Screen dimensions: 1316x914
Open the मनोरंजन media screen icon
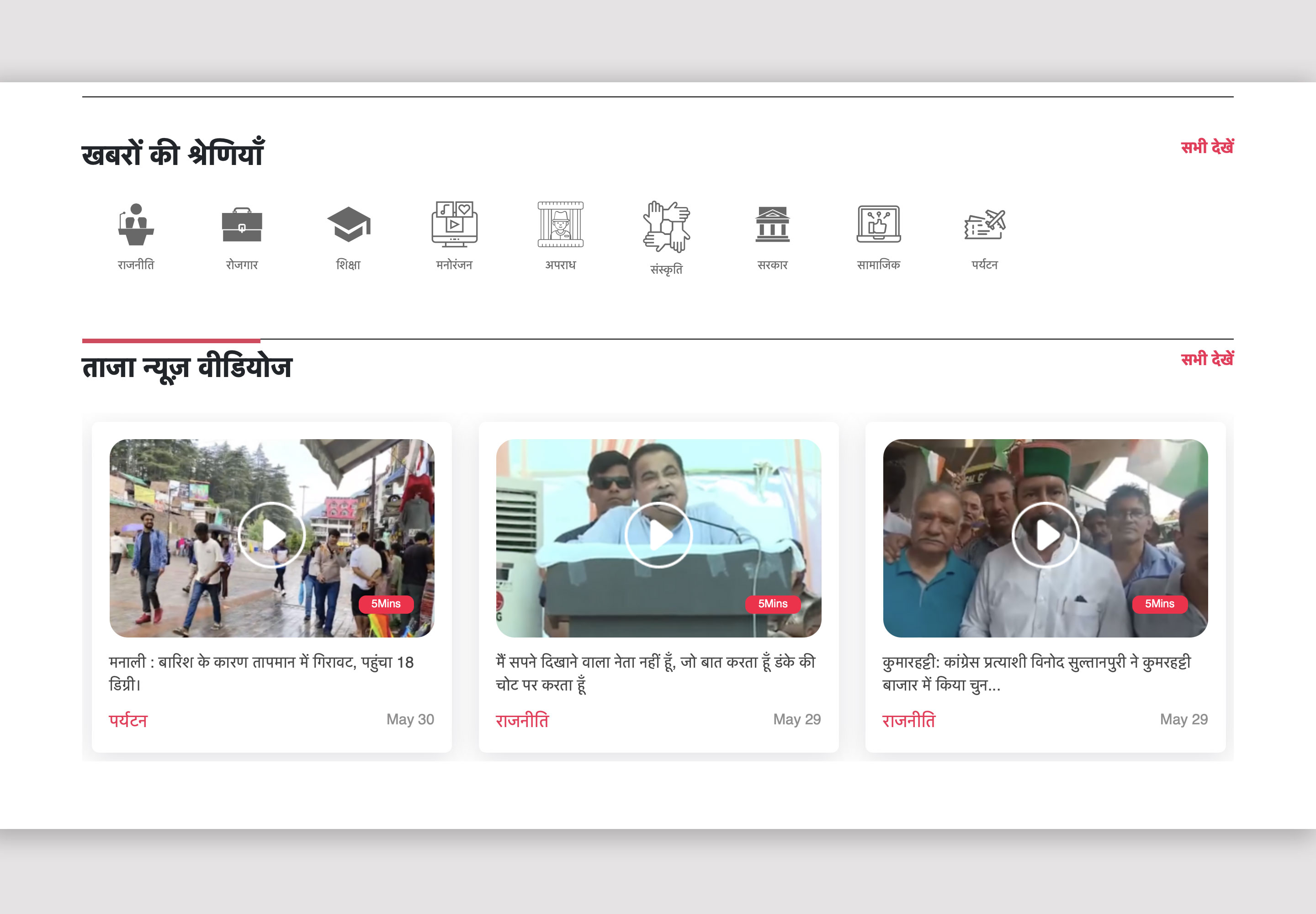(454, 224)
